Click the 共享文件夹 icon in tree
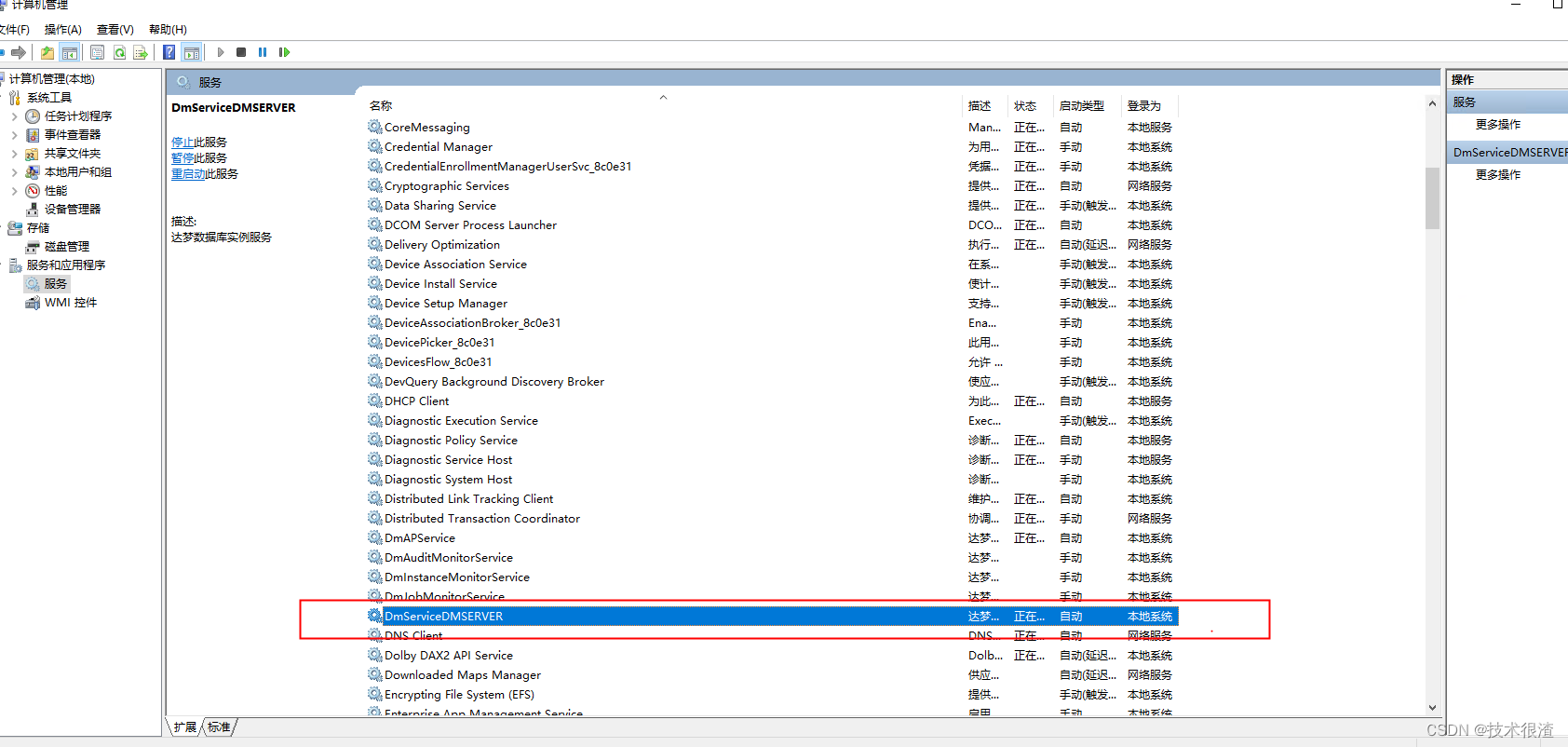 33,154
